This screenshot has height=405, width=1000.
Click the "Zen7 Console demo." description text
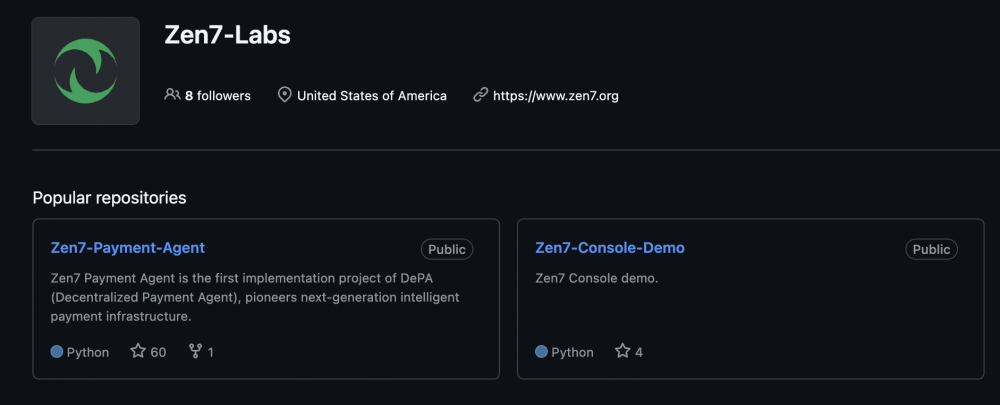coord(597,278)
